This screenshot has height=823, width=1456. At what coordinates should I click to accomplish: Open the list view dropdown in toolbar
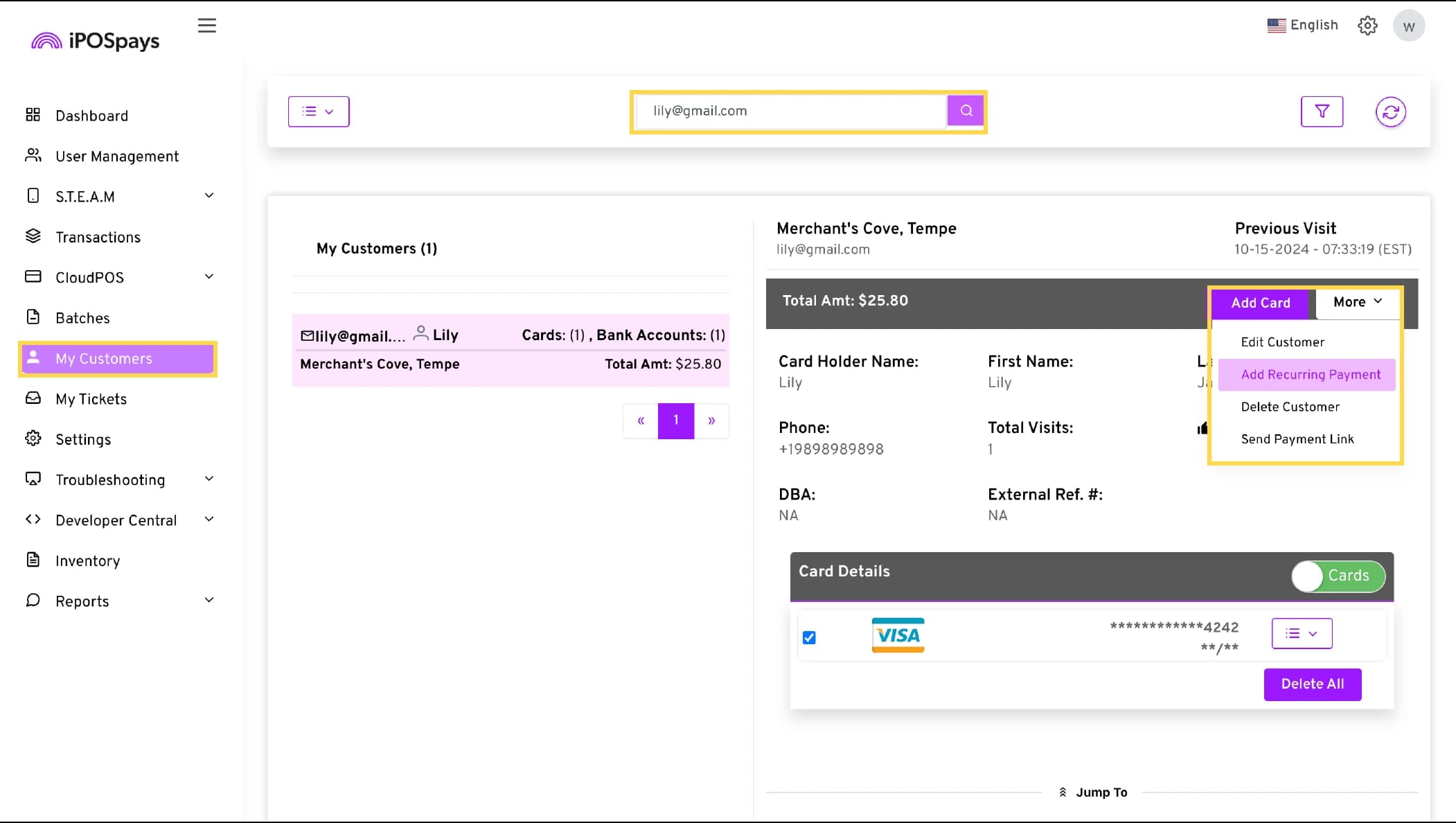(319, 112)
